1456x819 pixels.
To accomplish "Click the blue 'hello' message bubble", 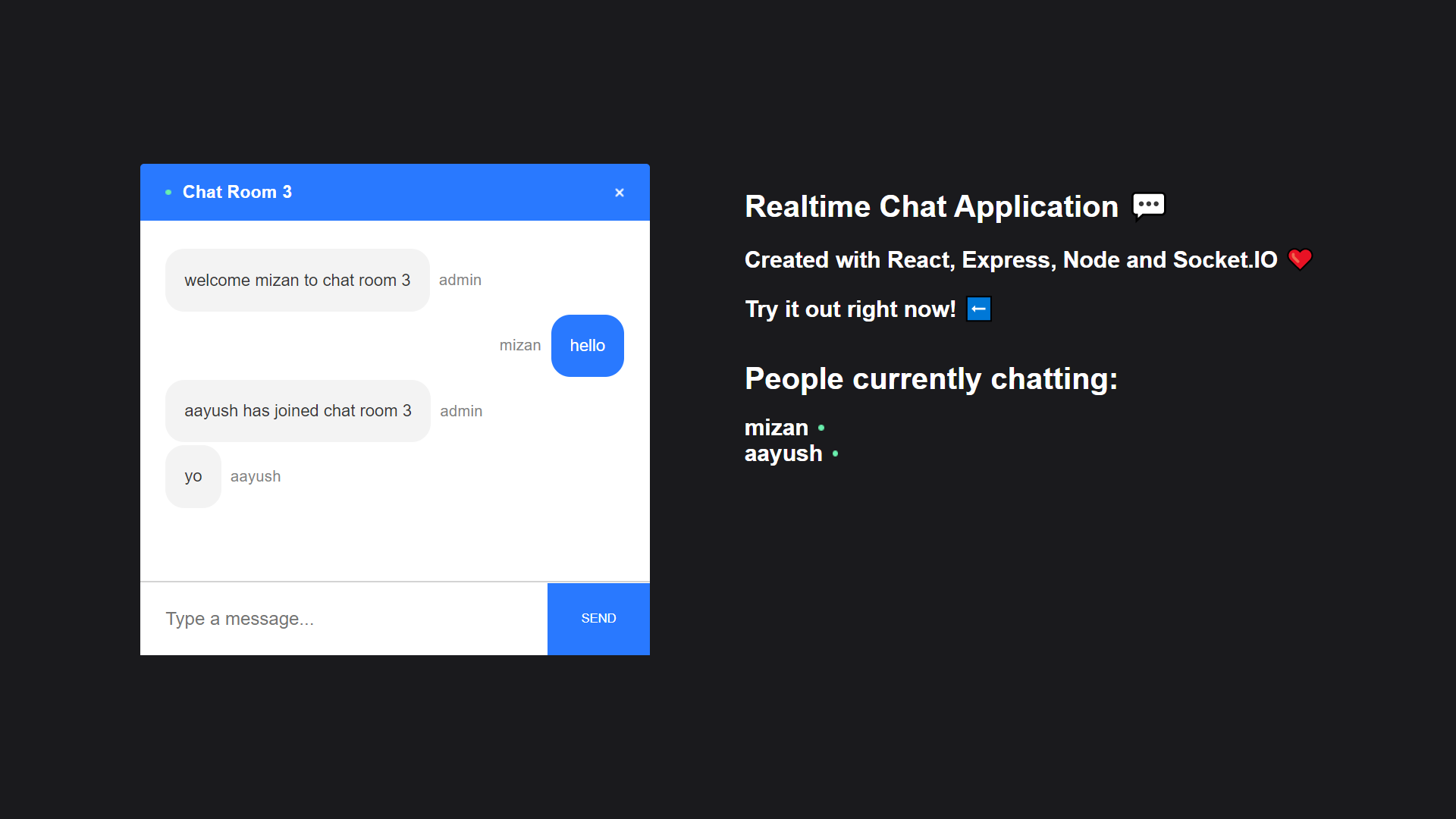I will point(587,346).
